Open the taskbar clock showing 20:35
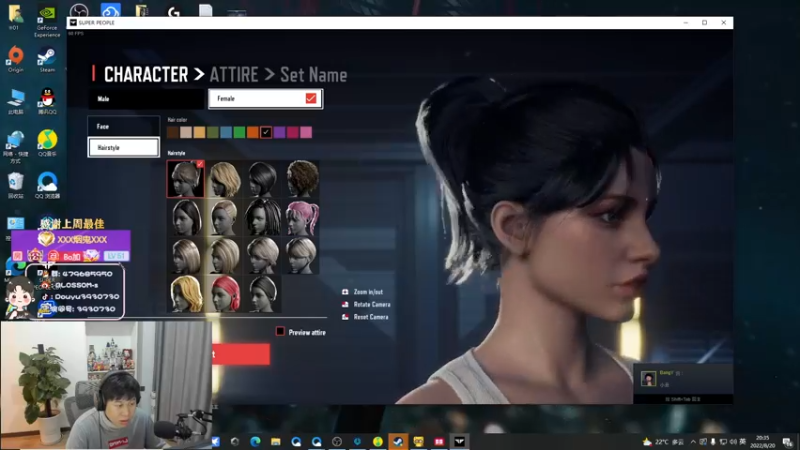Image resolution: width=800 pixels, height=450 pixels. [764, 442]
